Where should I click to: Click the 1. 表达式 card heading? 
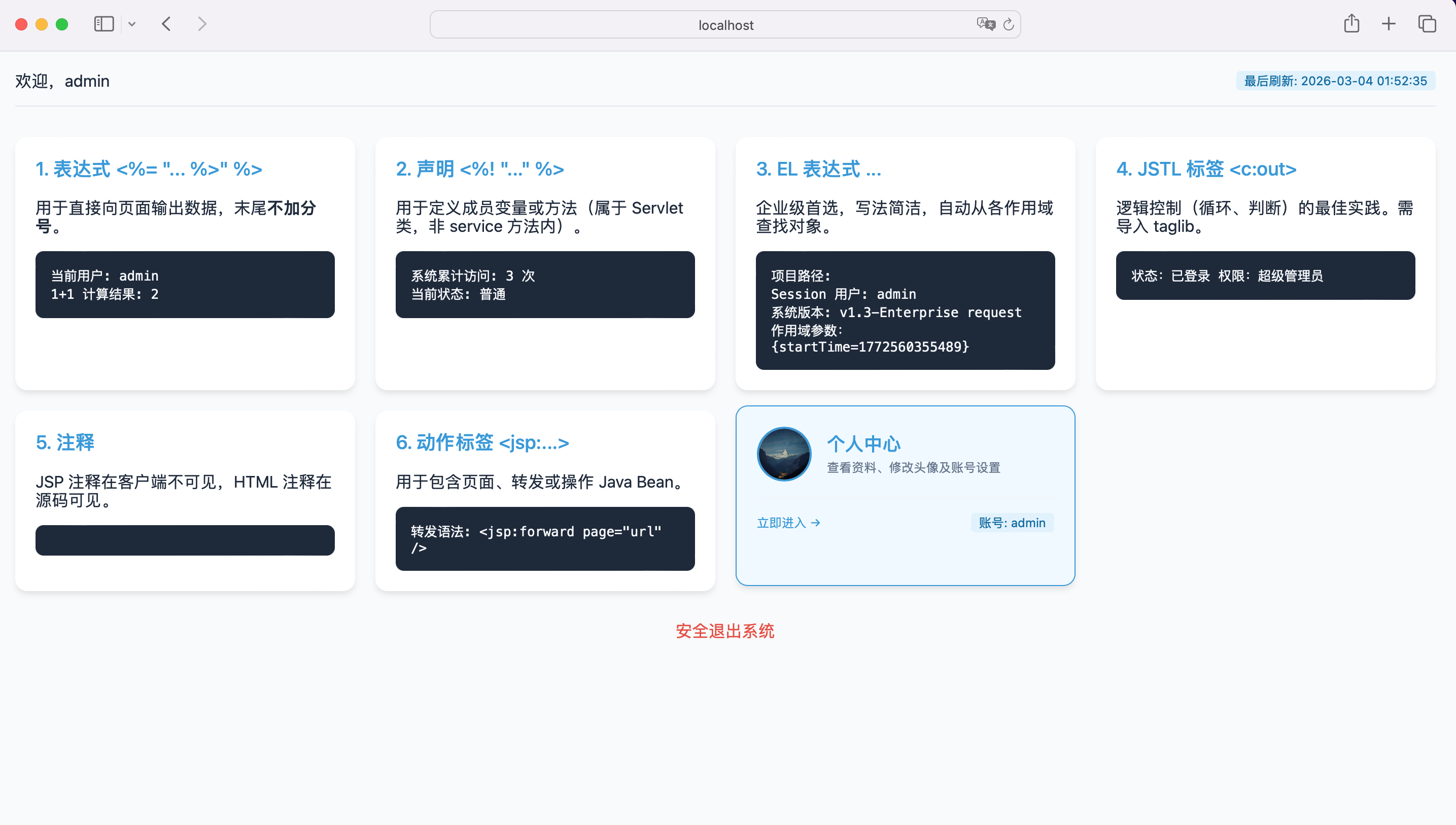149,169
